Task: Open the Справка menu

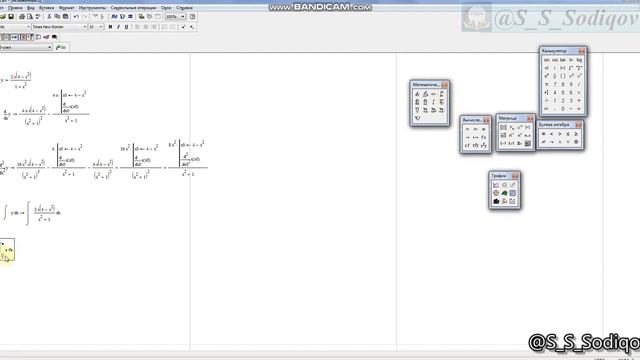Action: [x=184, y=8]
